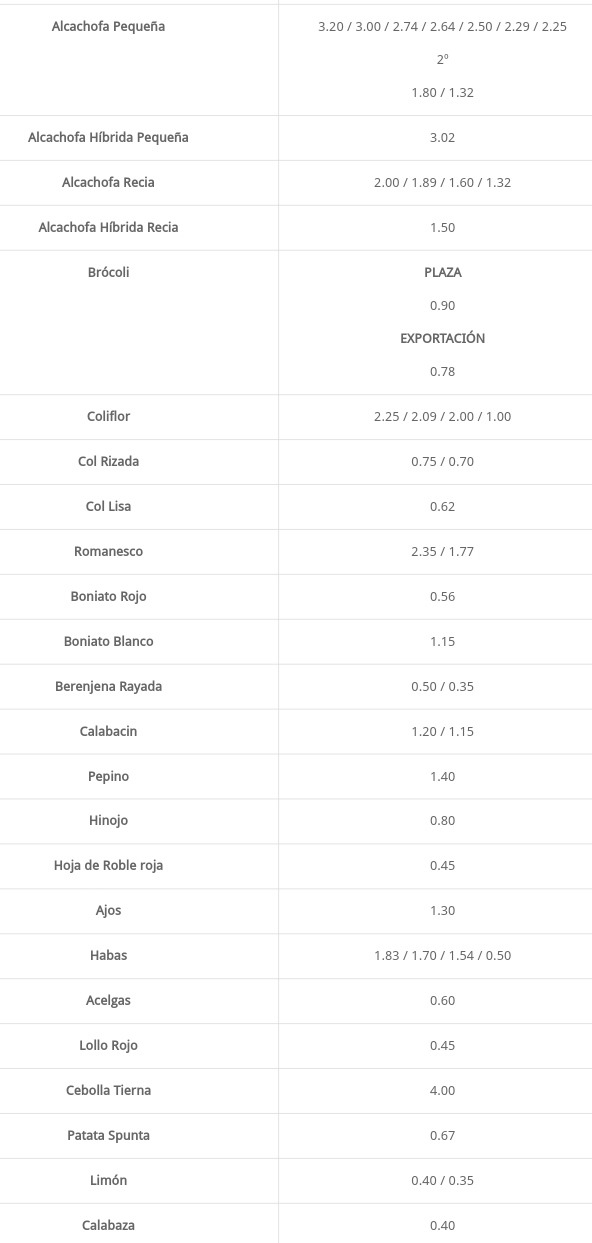Click the Alcachofa Recia price values
This screenshot has width=592, height=1243.
coord(442,183)
